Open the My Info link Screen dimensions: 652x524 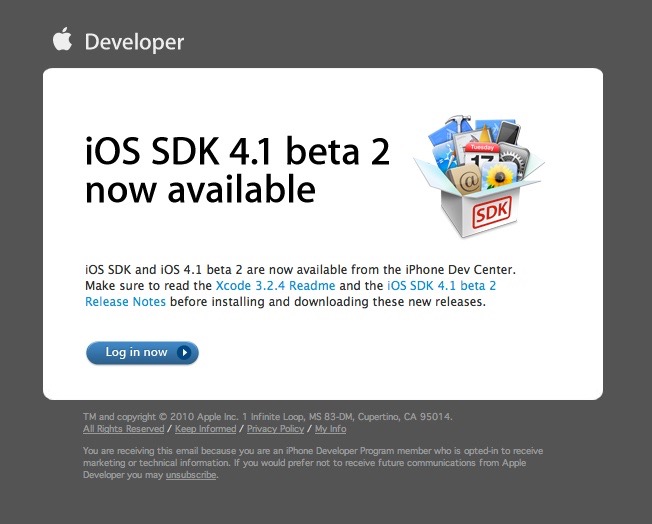(x=330, y=429)
